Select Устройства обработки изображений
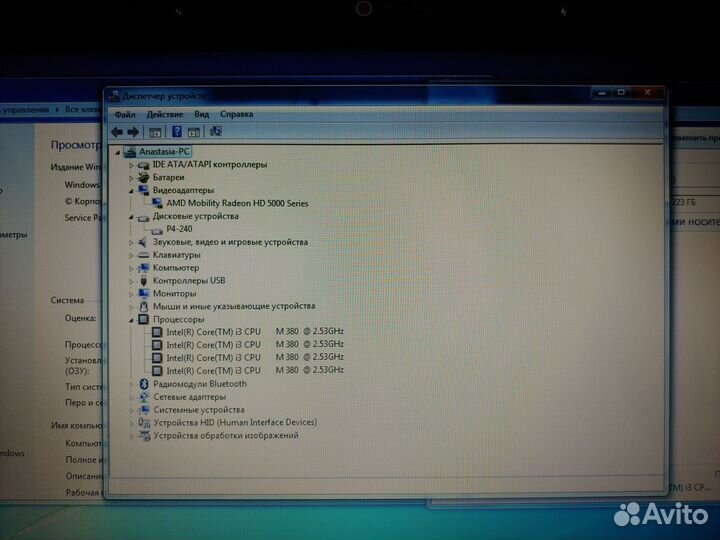The height and width of the screenshot is (540, 720). pyautogui.click(x=226, y=435)
